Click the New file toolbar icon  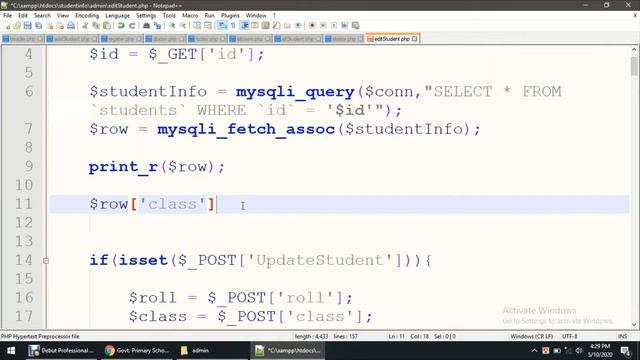(7, 26)
